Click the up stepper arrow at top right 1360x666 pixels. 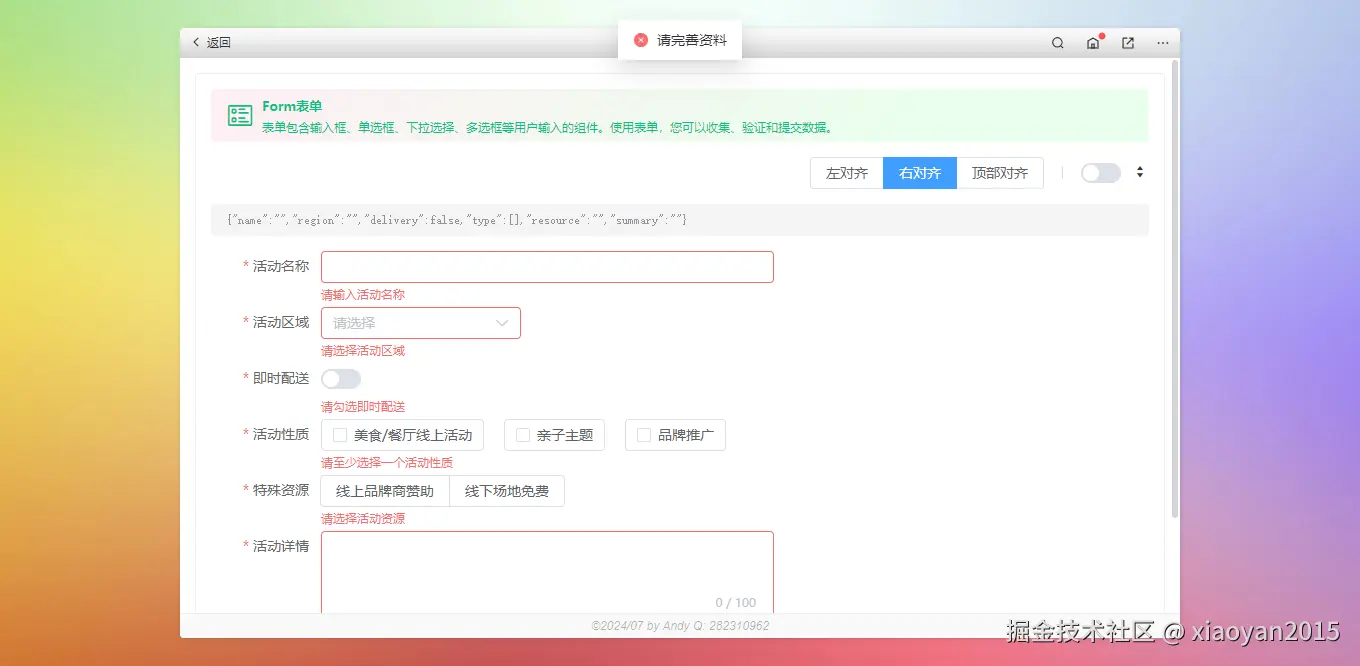coord(1140,168)
